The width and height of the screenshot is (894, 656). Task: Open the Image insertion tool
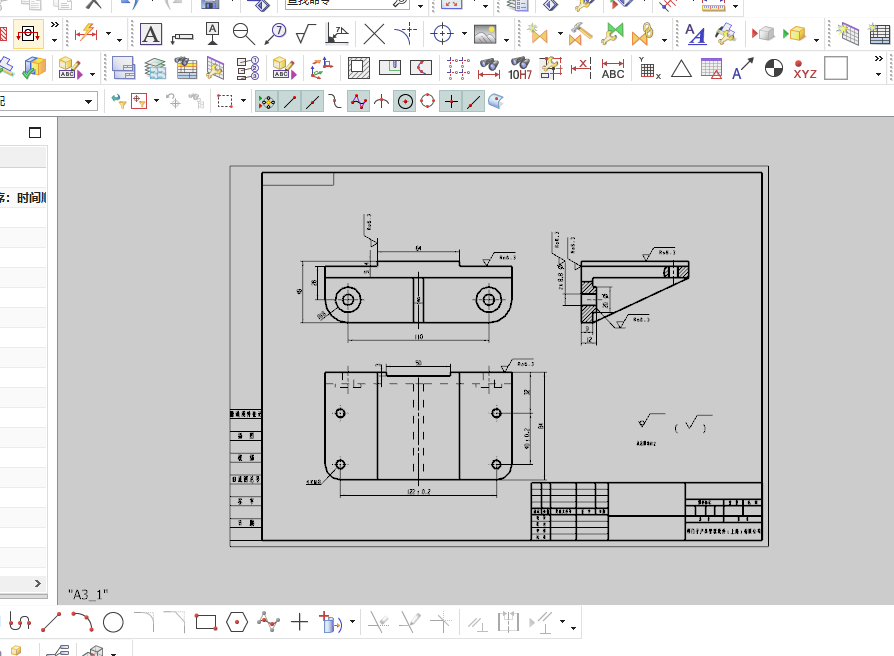(485, 34)
